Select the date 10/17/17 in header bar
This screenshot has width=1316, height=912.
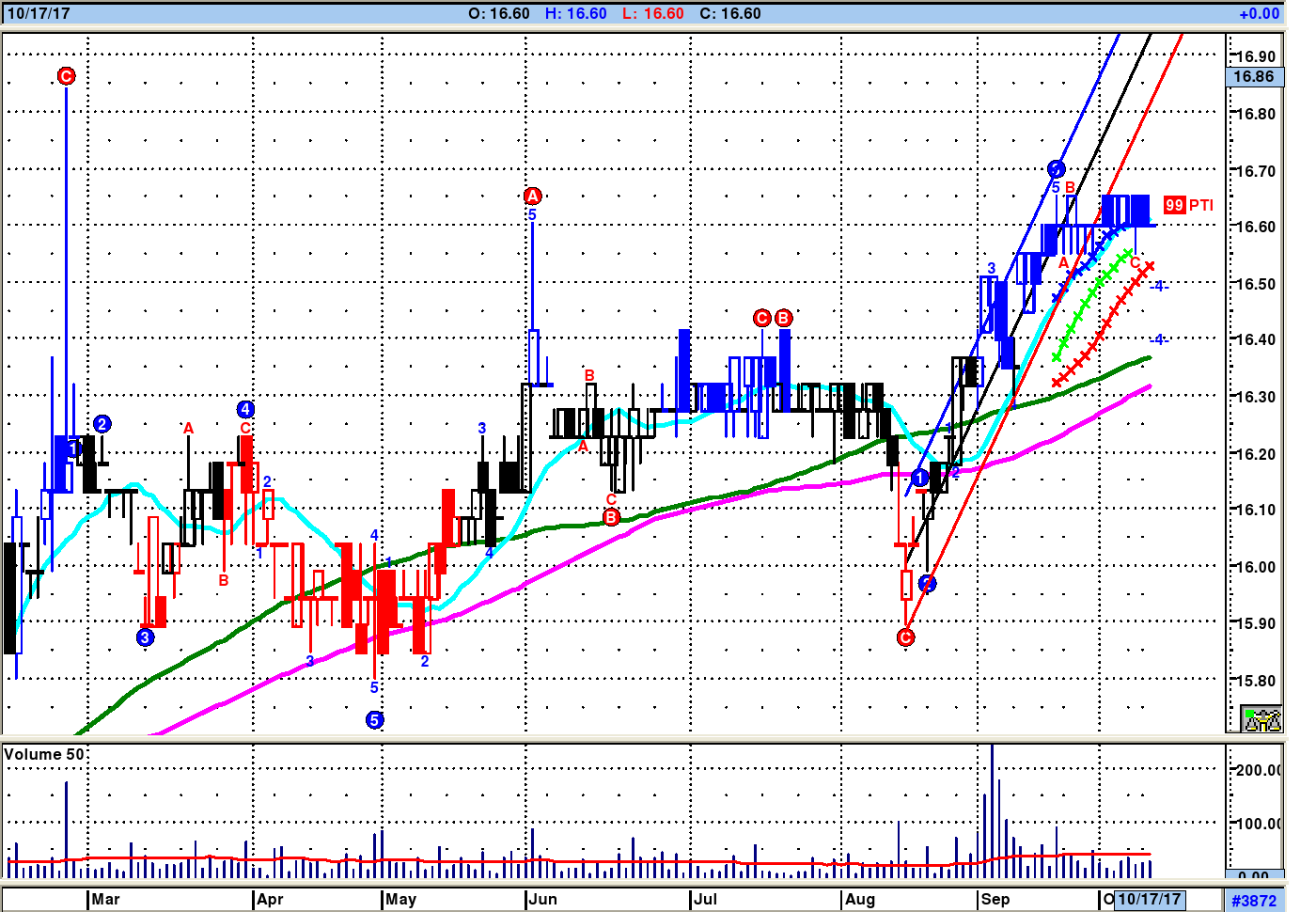[39, 14]
